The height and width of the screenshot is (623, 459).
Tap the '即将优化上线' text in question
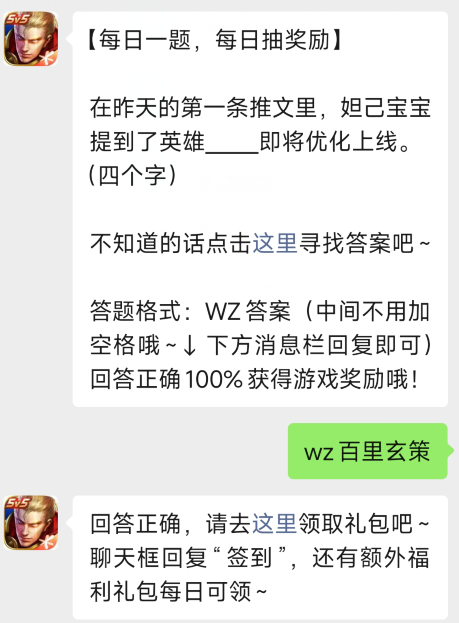[x=328, y=141]
